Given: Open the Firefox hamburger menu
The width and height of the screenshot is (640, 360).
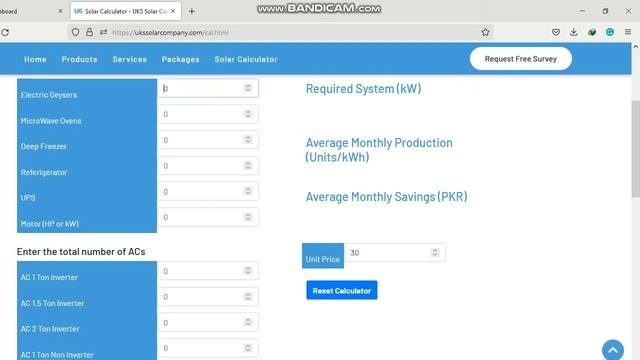Looking at the screenshot, I should coord(628,32).
